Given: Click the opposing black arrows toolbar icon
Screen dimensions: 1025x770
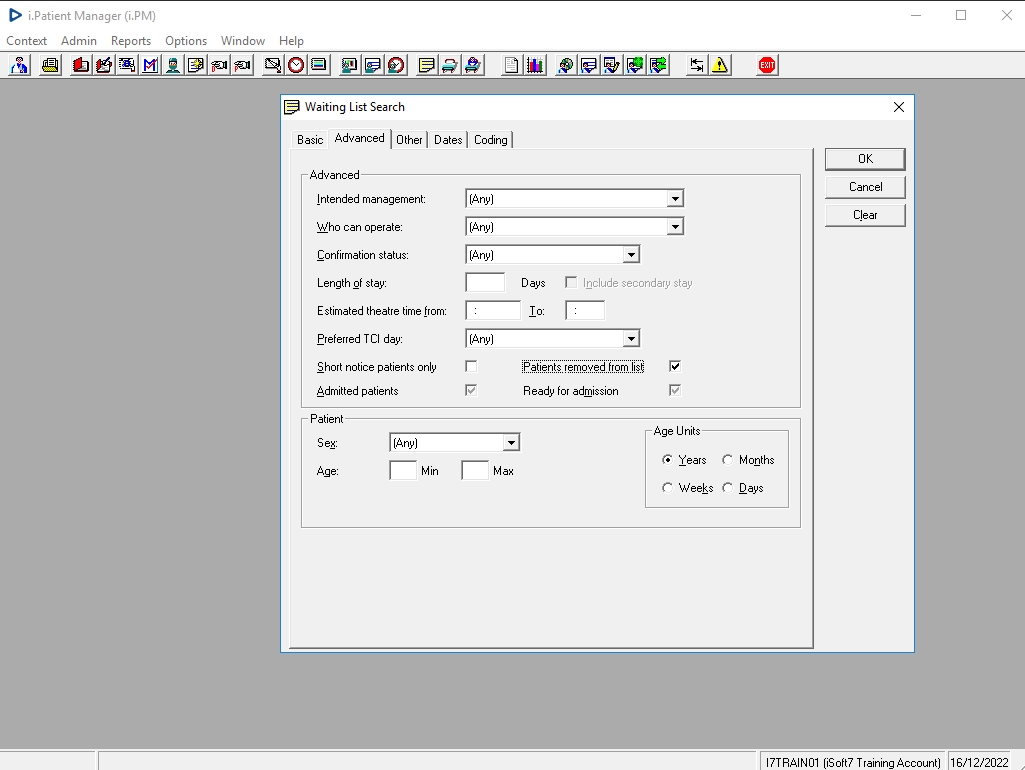Looking at the screenshot, I should pyautogui.click(x=697, y=65).
